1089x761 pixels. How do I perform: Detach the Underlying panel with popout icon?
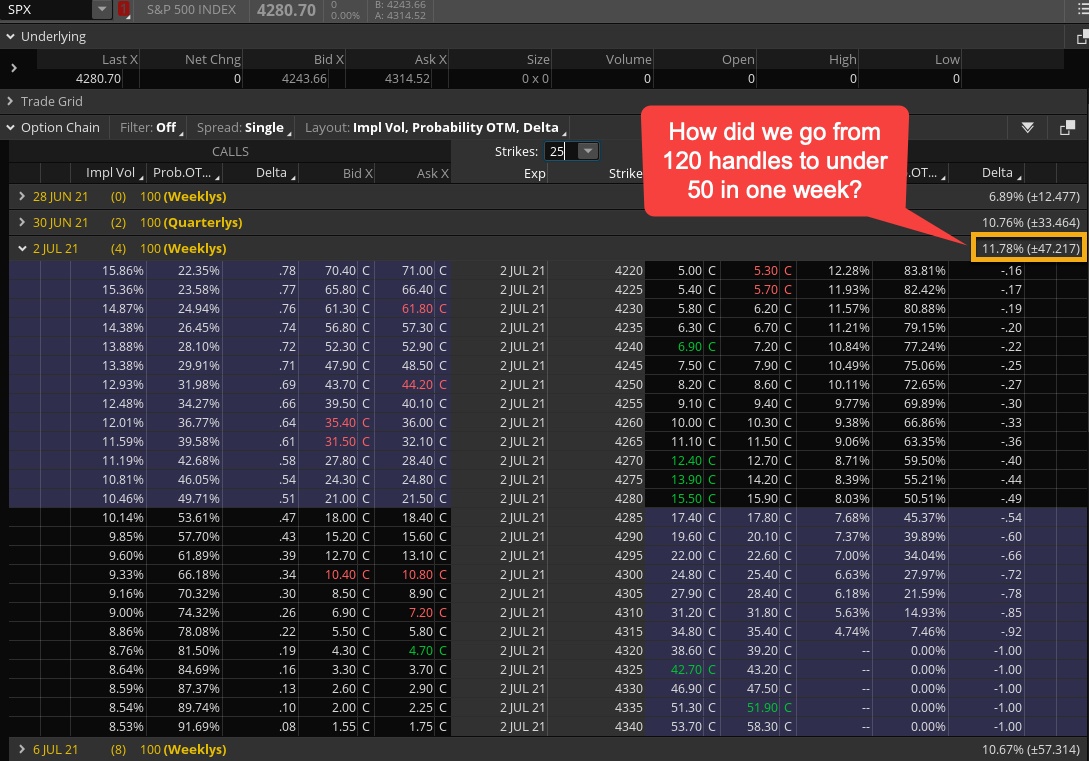1082,37
